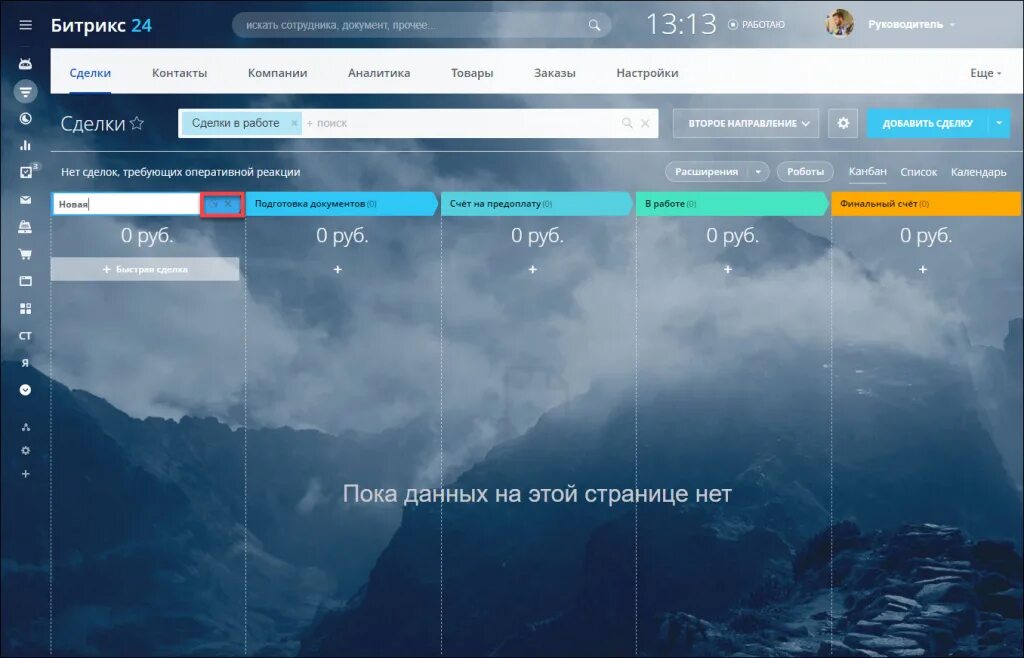Switch to the Список view
Viewport: 1024px width, 658px height.
(x=918, y=172)
